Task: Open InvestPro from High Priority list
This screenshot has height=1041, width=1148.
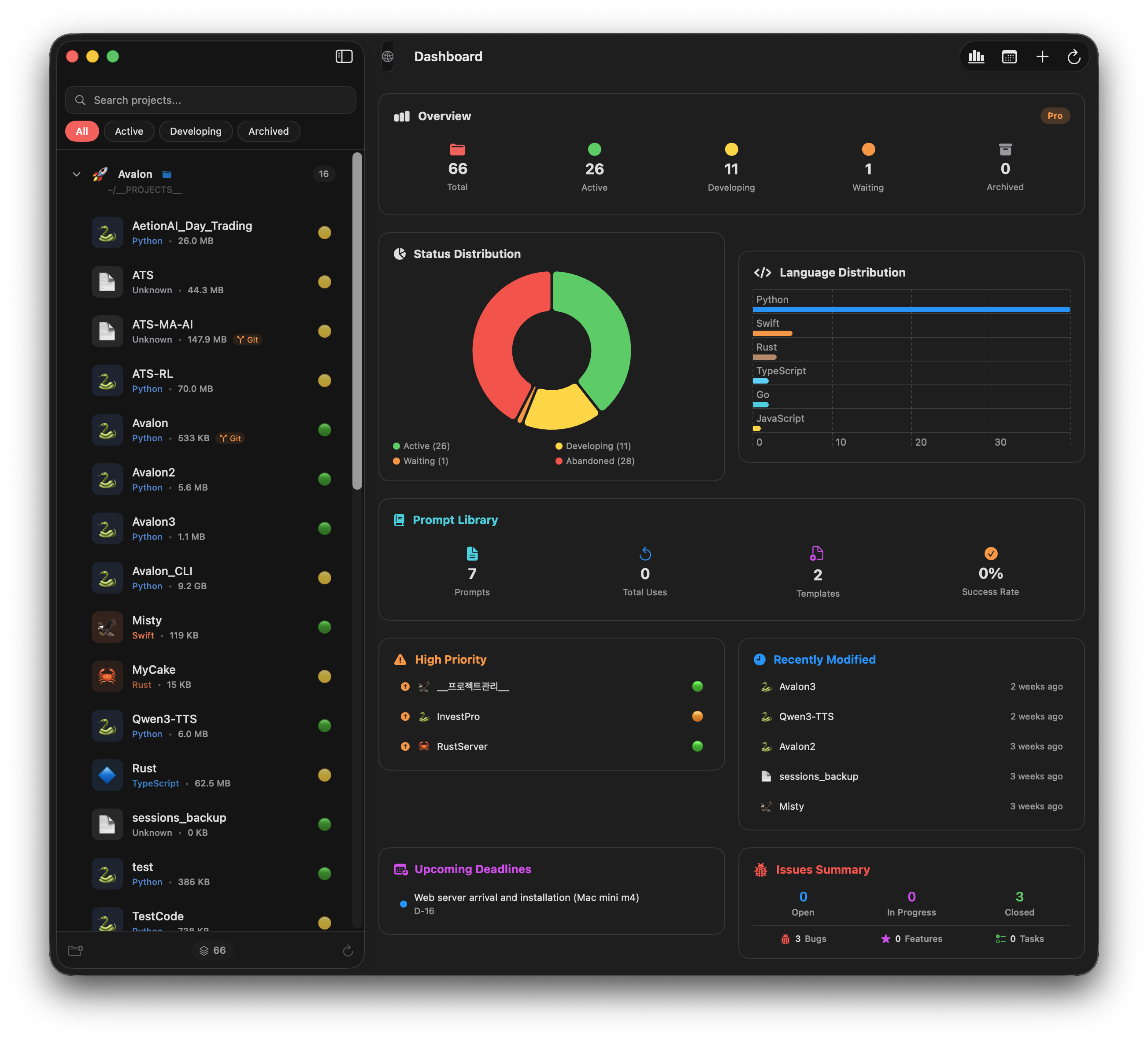Action: (x=458, y=716)
